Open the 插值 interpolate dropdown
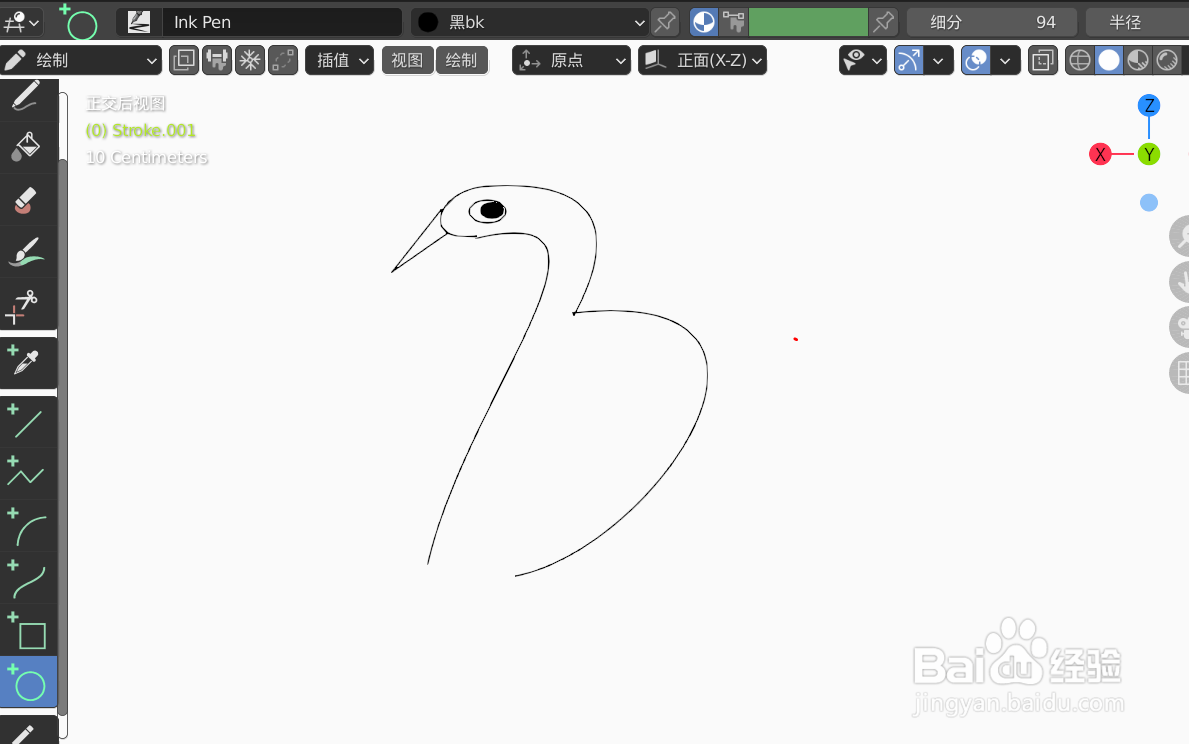 [340, 60]
